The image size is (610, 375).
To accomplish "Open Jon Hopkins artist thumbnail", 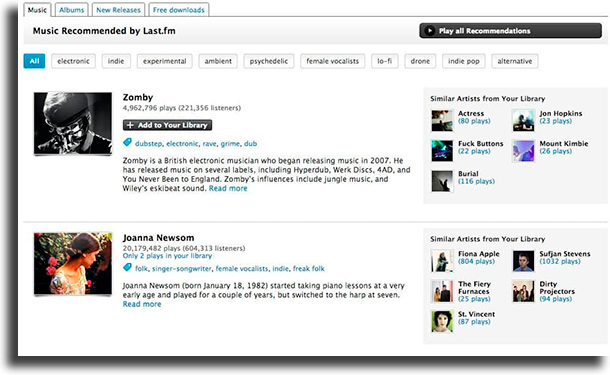I will [x=523, y=121].
